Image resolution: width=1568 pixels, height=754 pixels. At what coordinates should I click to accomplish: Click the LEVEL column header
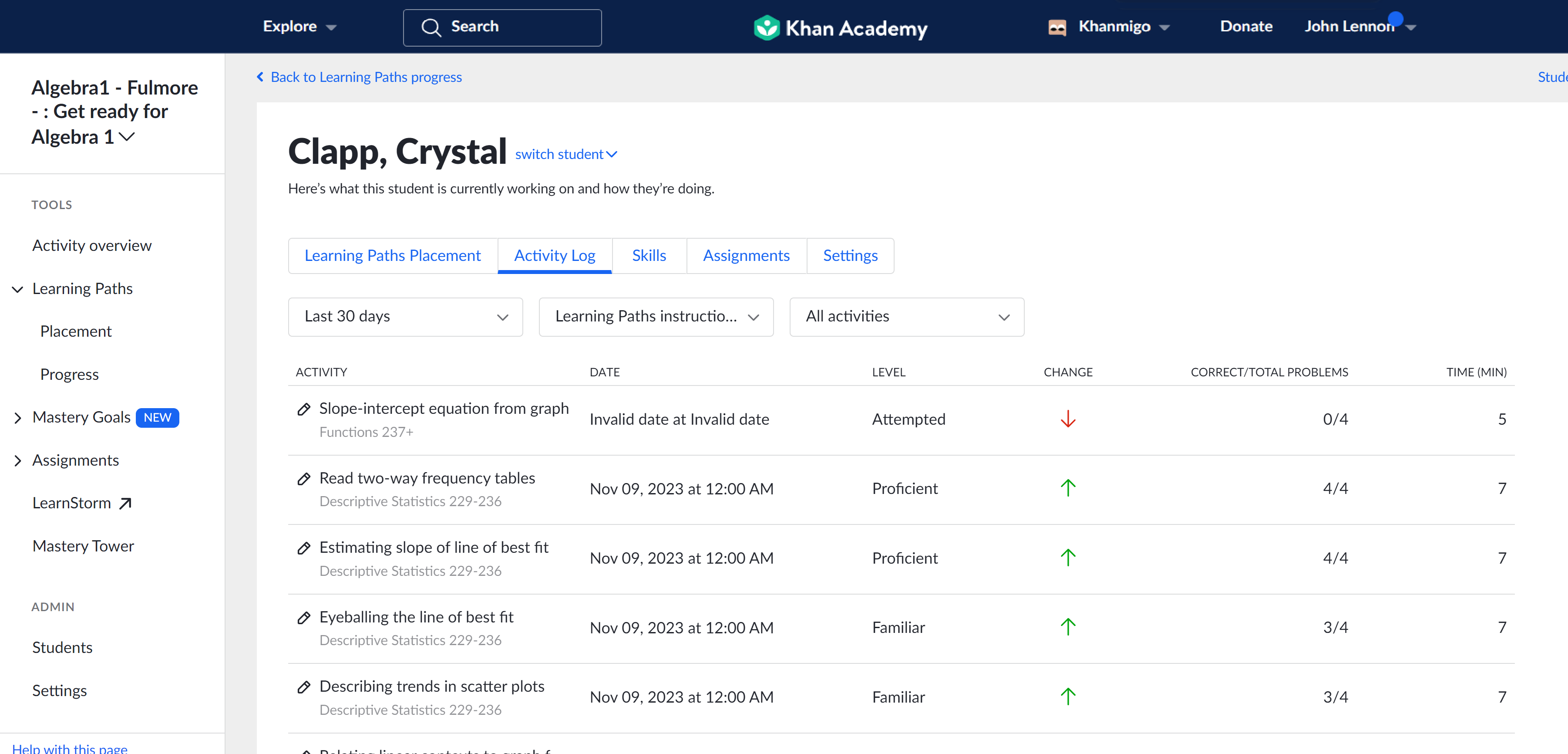(x=889, y=372)
